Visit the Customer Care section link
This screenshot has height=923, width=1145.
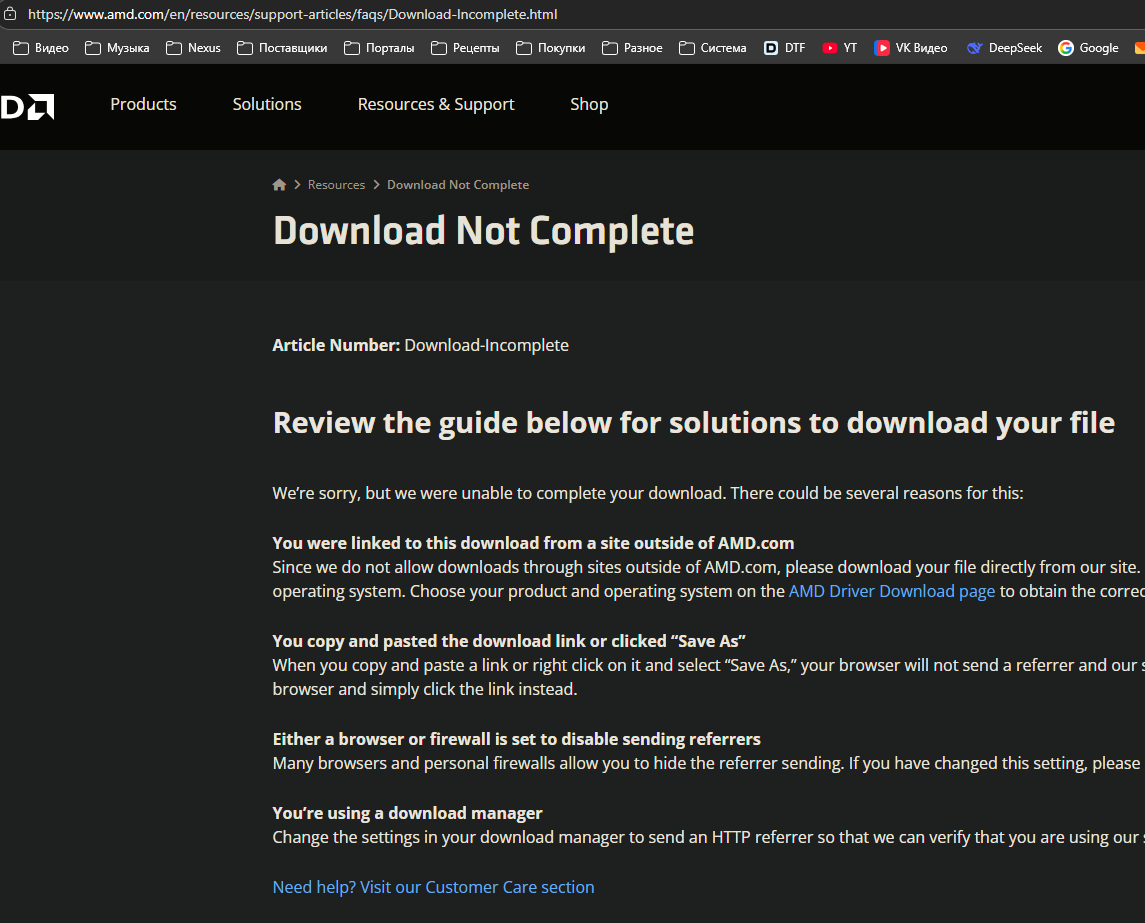tap(433, 887)
